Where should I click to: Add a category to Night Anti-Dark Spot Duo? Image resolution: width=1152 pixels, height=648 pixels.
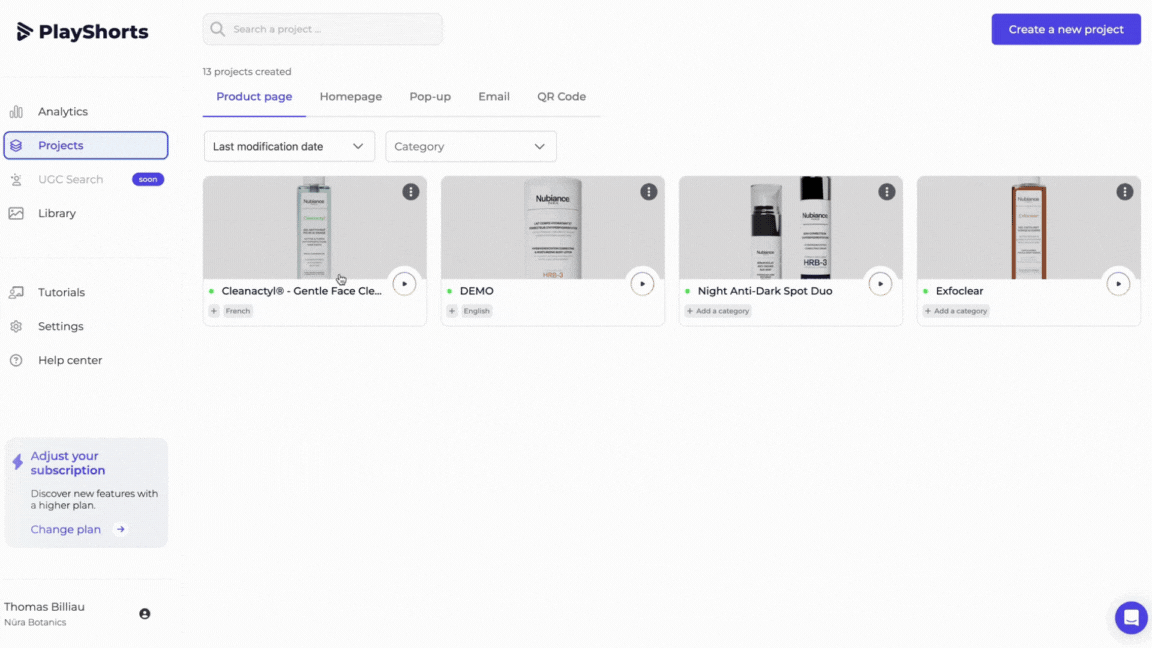[718, 311]
